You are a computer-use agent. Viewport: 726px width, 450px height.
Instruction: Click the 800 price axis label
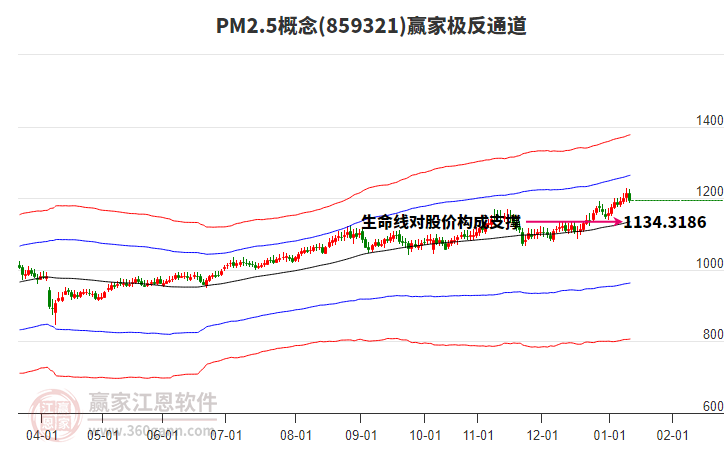click(x=713, y=334)
